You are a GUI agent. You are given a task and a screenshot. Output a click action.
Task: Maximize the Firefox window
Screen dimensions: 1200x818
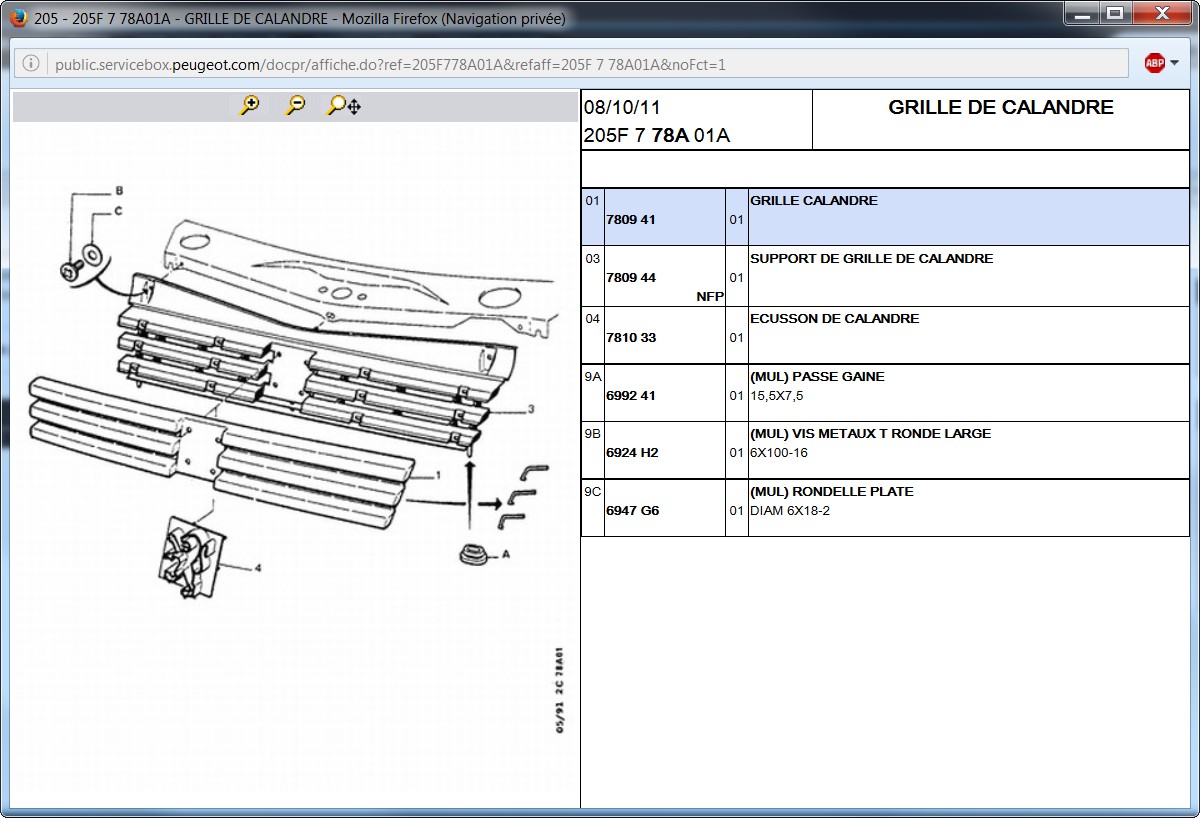pos(1115,14)
